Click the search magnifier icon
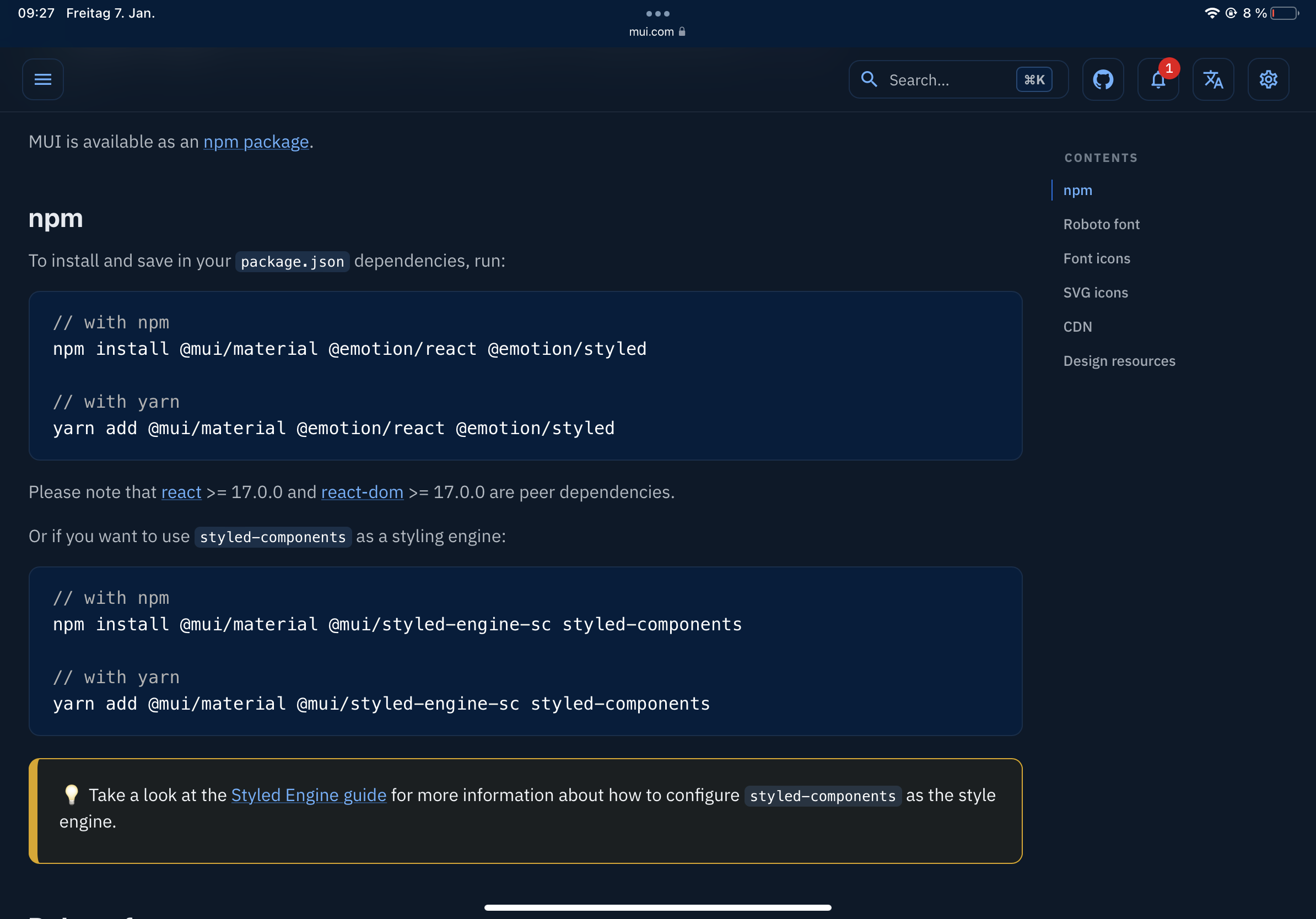 pyautogui.click(x=869, y=80)
